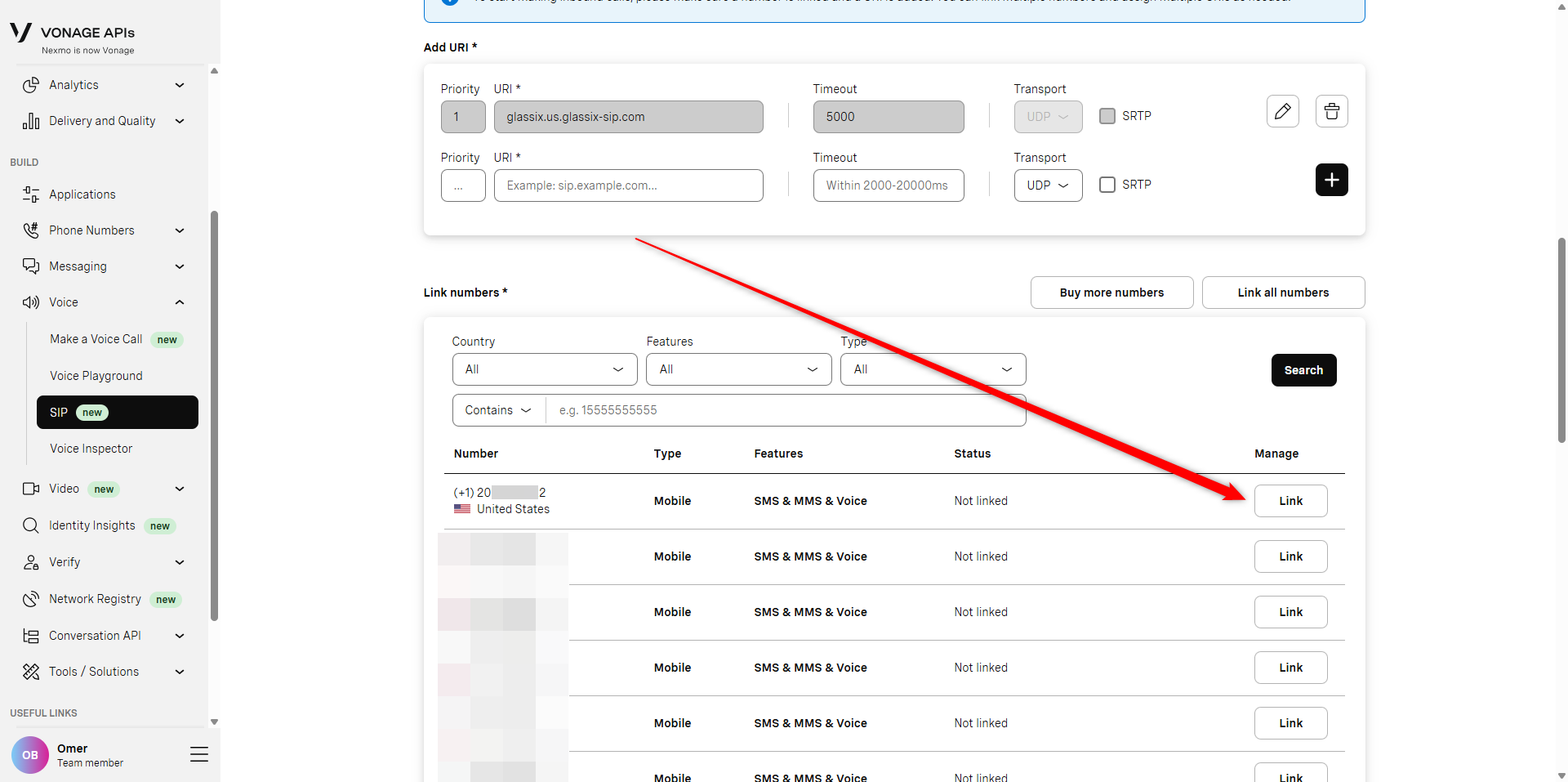Click the BUILD section heading
Screen dimensions: 1568x782
(x=24, y=162)
